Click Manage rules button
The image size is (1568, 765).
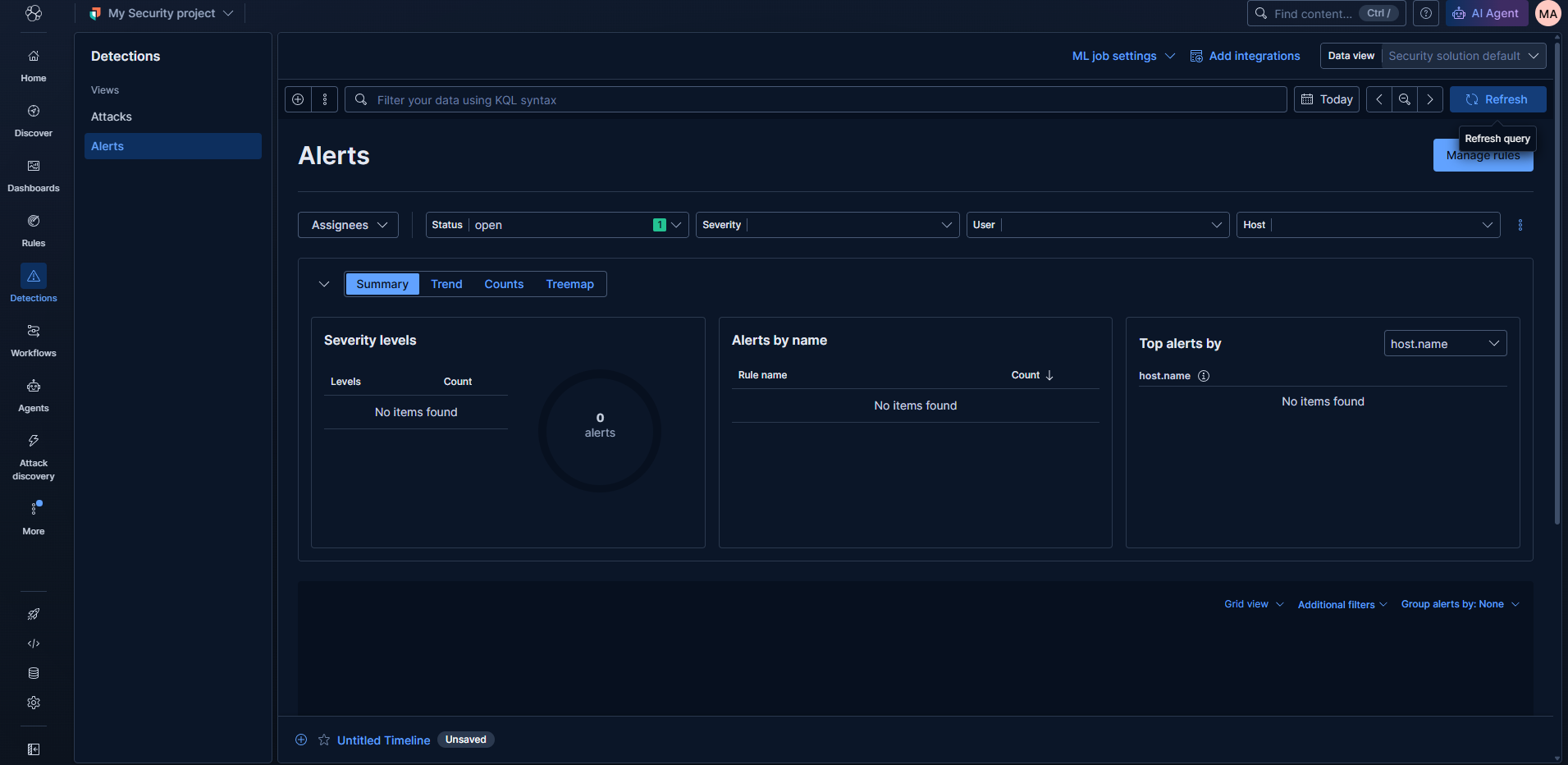coord(1483,155)
